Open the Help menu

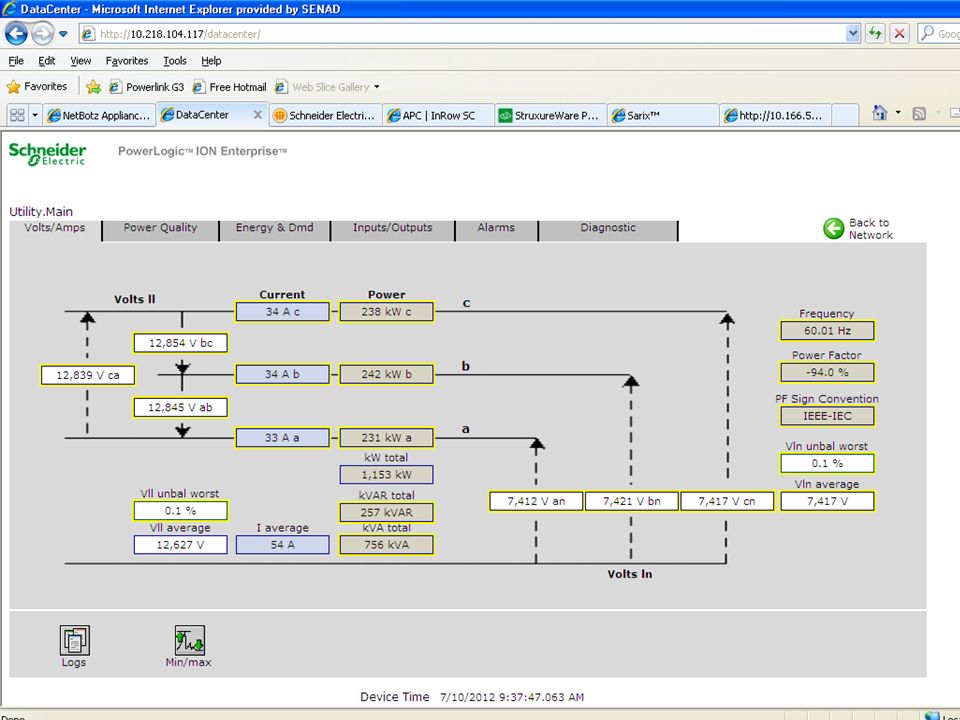[211, 61]
